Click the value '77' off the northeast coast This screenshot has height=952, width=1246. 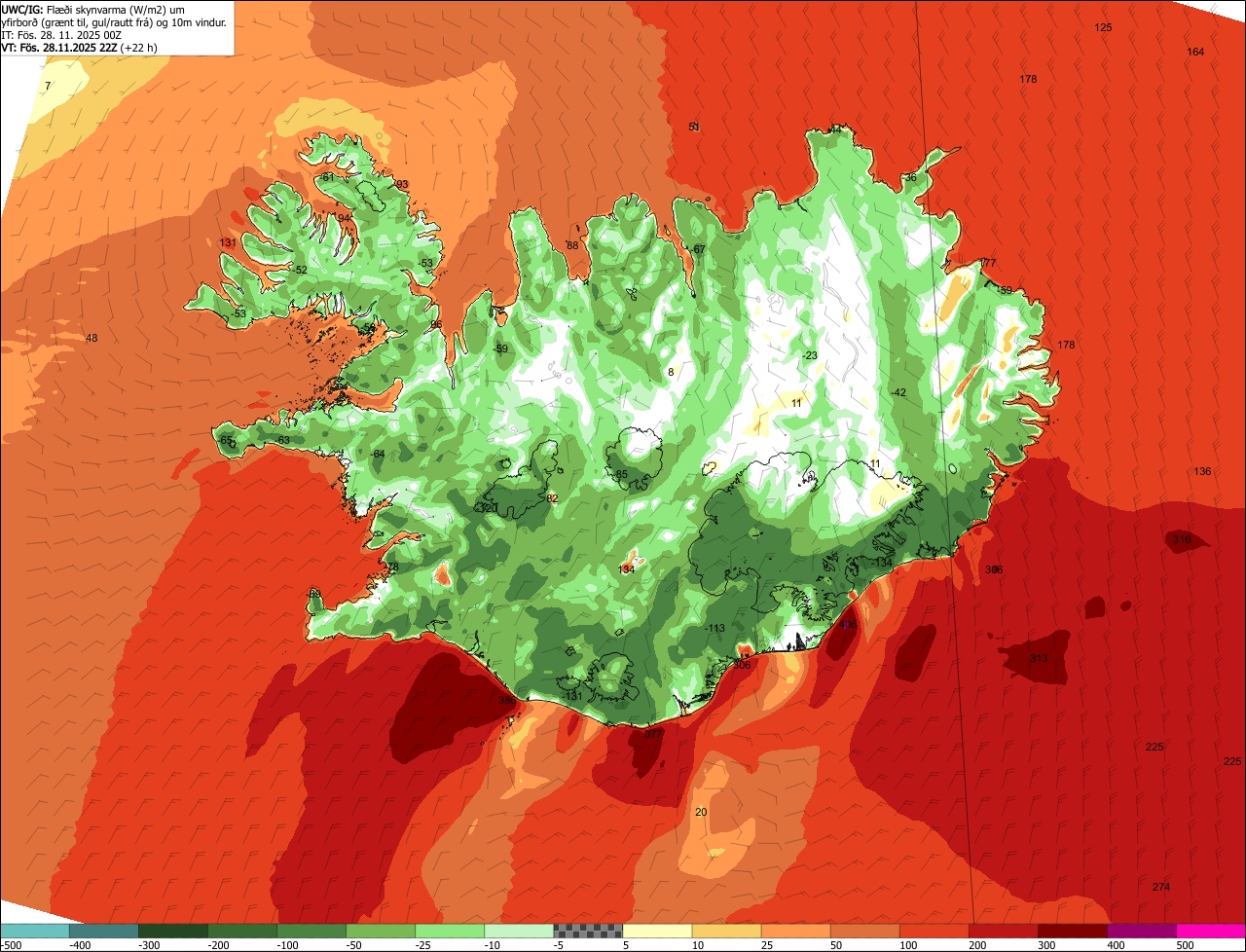pyautogui.click(x=990, y=263)
